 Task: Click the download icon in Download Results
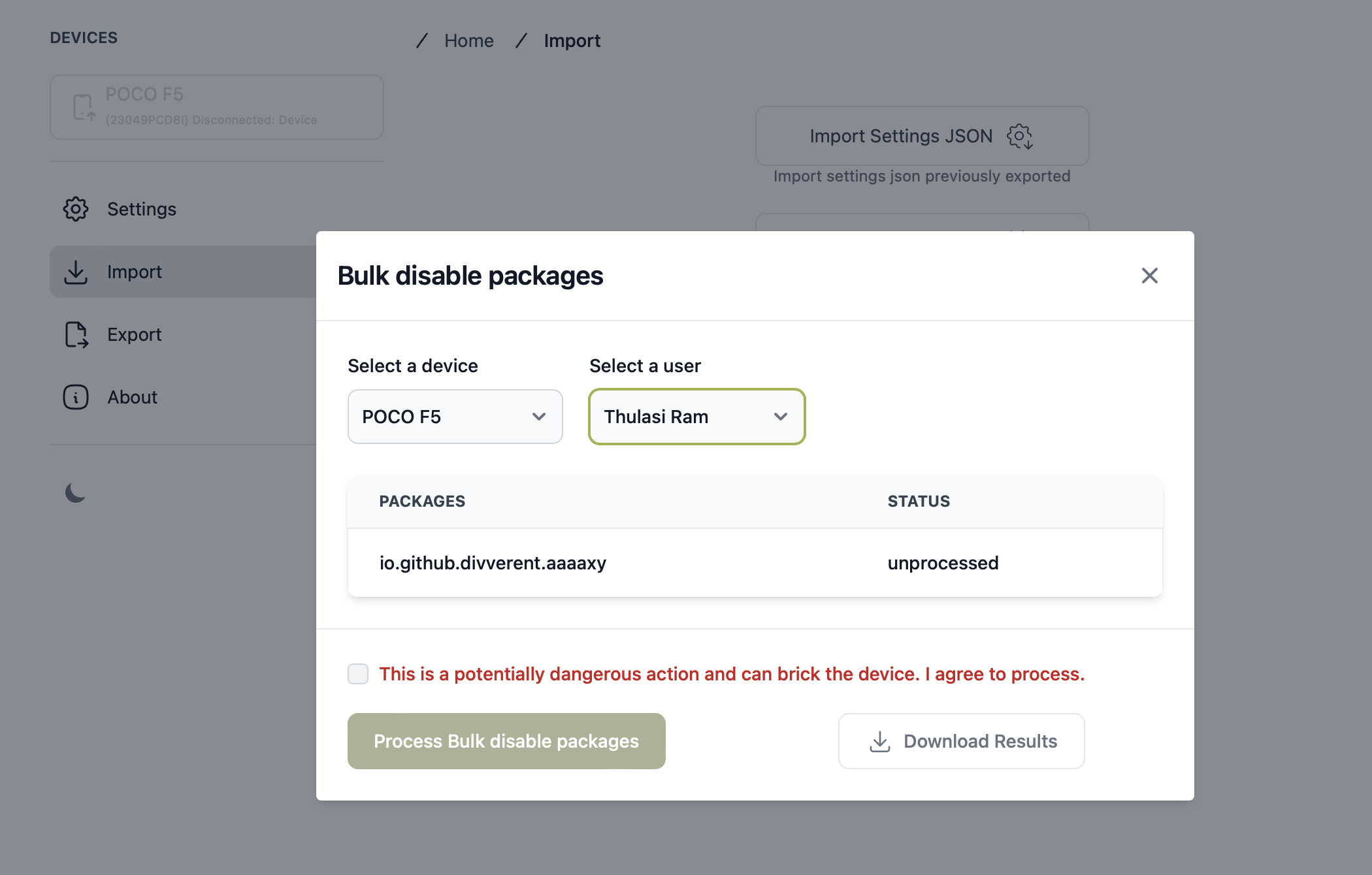(880, 742)
